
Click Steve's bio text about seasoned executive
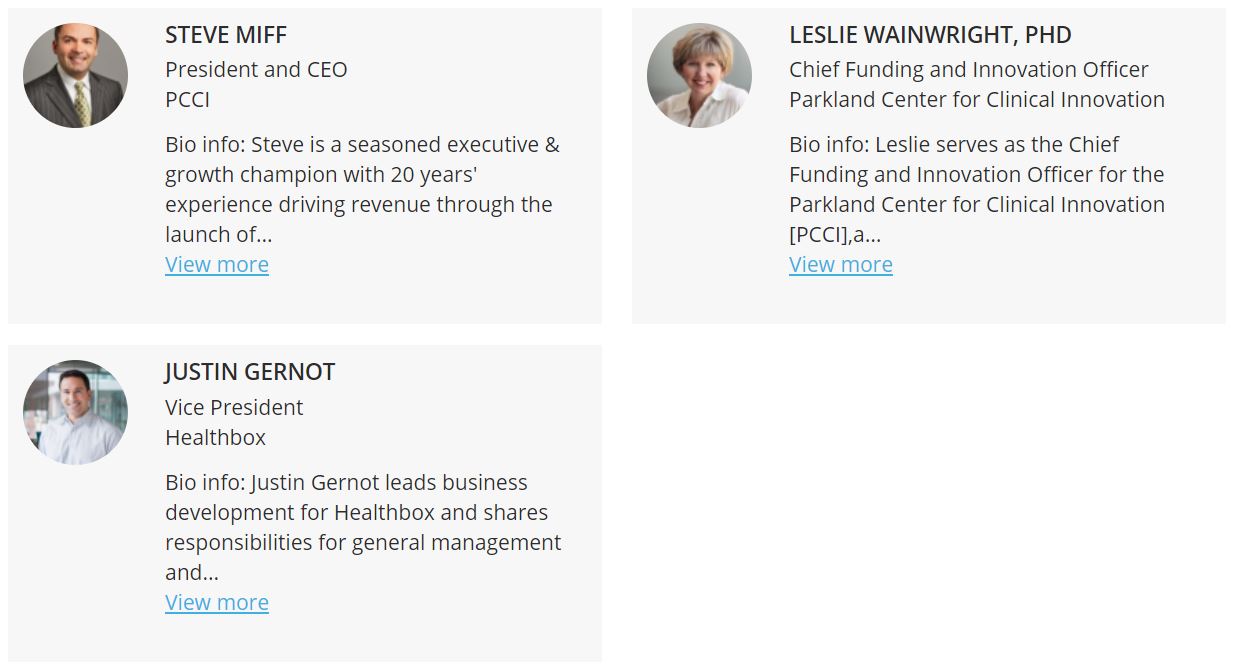point(362,190)
